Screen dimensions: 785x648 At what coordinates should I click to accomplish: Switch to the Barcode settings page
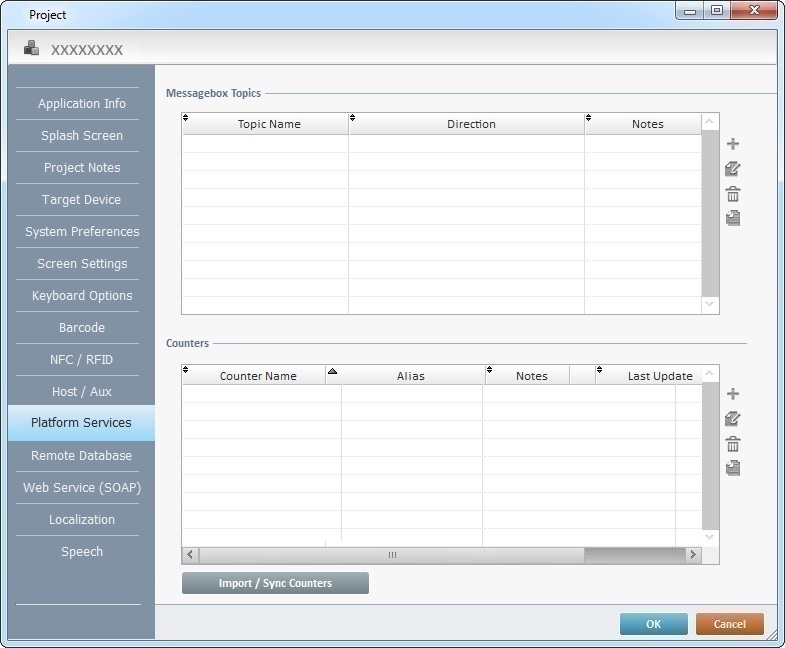click(x=82, y=328)
